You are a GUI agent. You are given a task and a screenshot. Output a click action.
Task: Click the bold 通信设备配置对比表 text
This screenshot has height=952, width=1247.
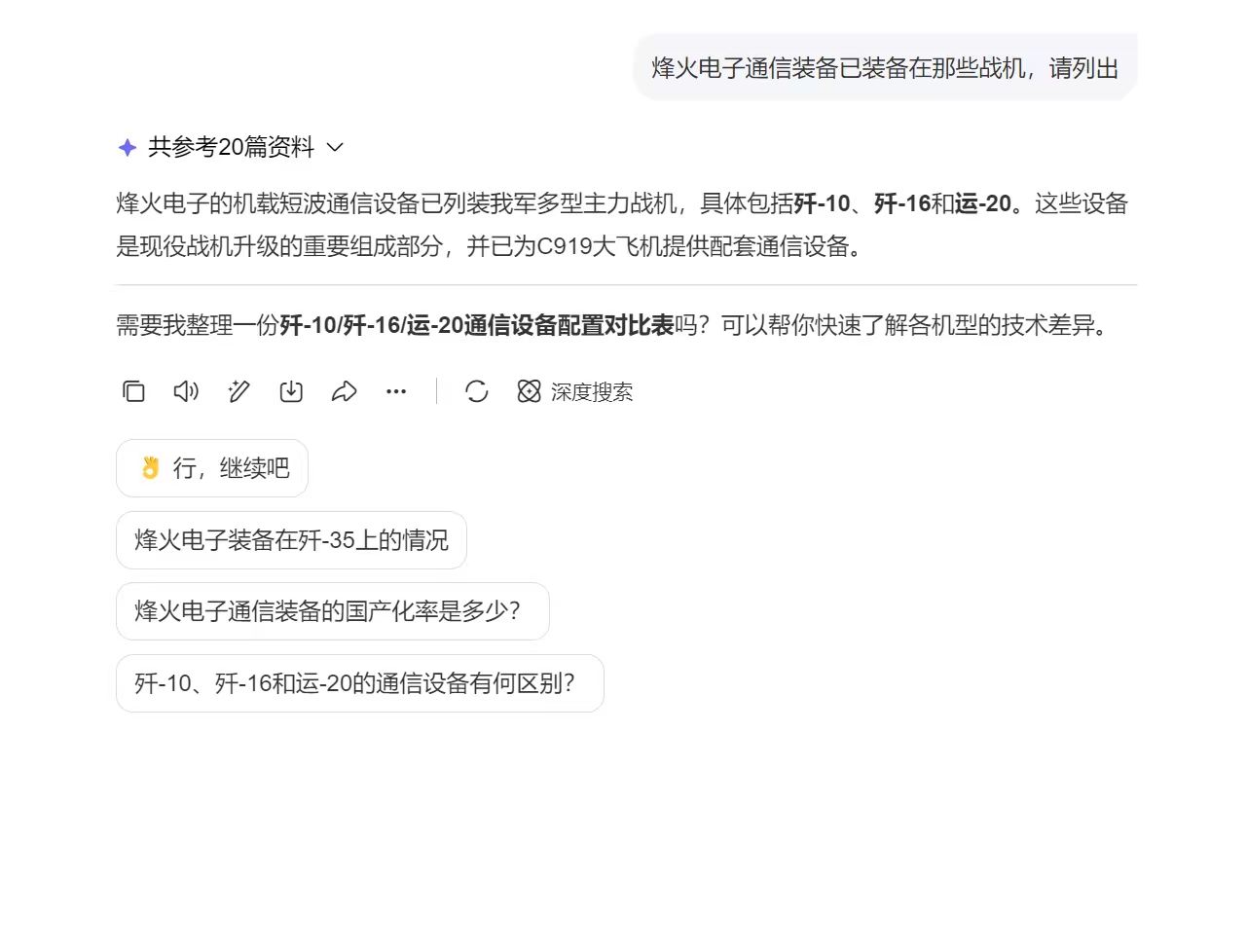568,325
